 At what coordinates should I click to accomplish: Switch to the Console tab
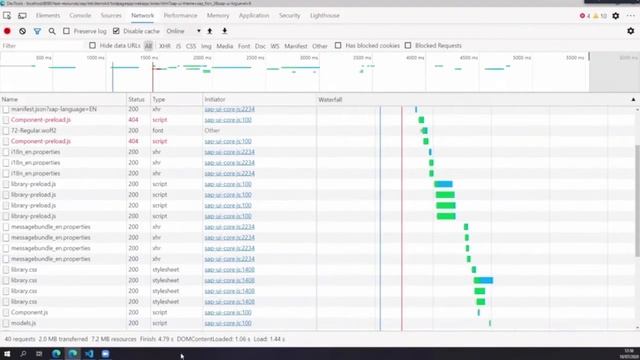coord(80,16)
